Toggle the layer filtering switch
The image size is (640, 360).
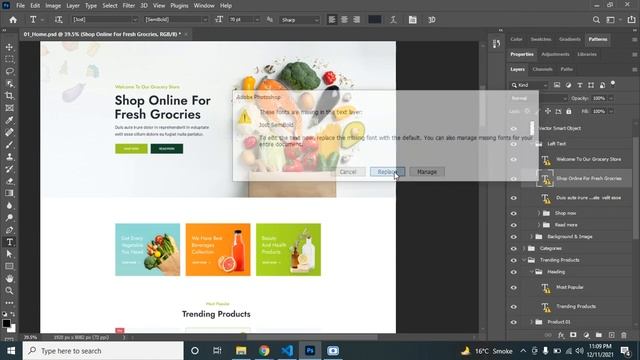point(613,83)
